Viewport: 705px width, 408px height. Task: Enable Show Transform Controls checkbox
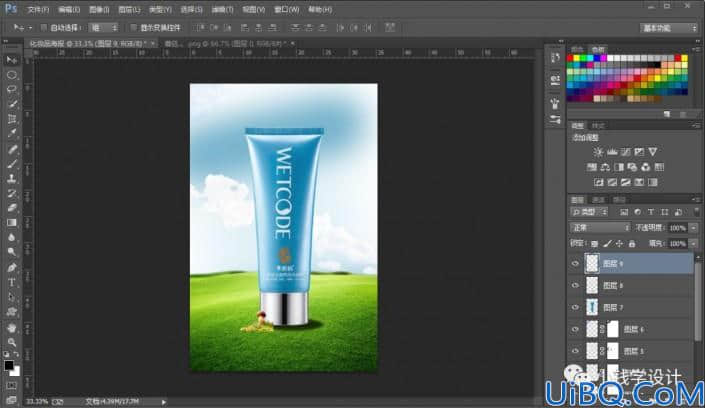click(134, 27)
